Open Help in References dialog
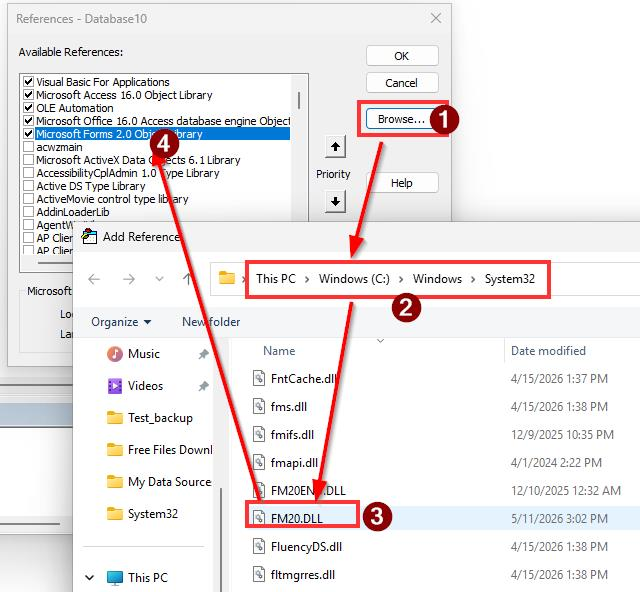This screenshot has height=592, width=640. point(402,182)
